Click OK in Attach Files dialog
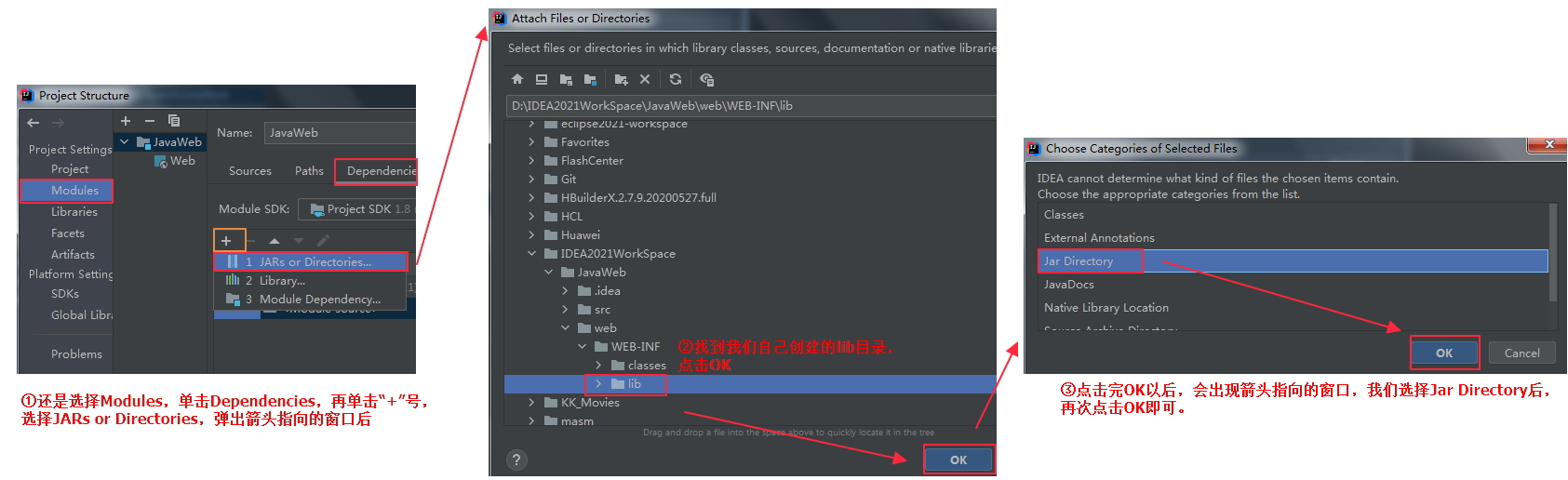Viewport: 1568px width, 480px height. [958, 460]
